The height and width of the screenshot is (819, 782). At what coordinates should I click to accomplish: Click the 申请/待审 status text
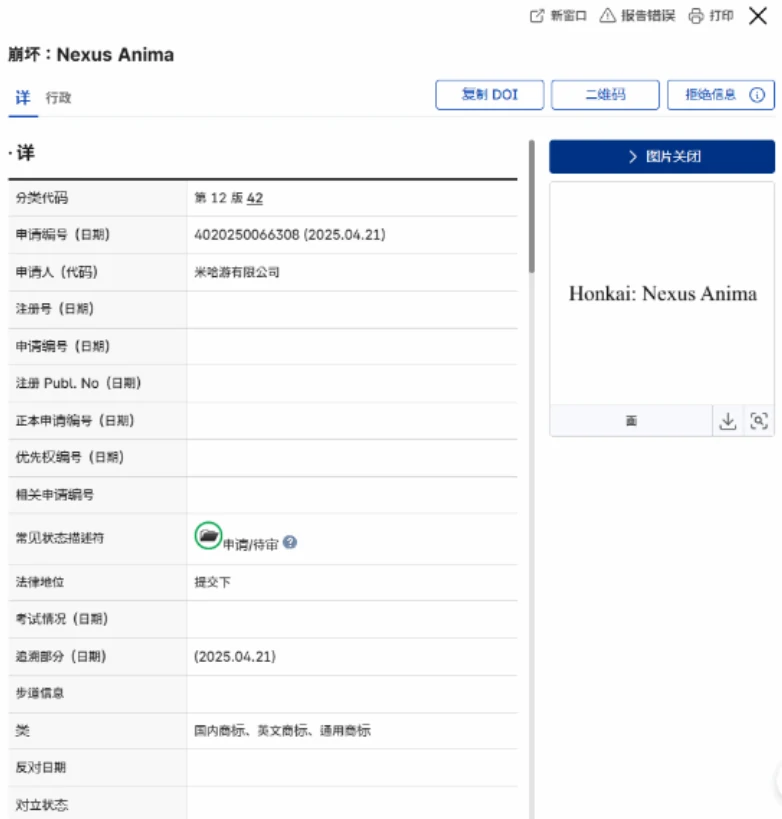(251, 545)
